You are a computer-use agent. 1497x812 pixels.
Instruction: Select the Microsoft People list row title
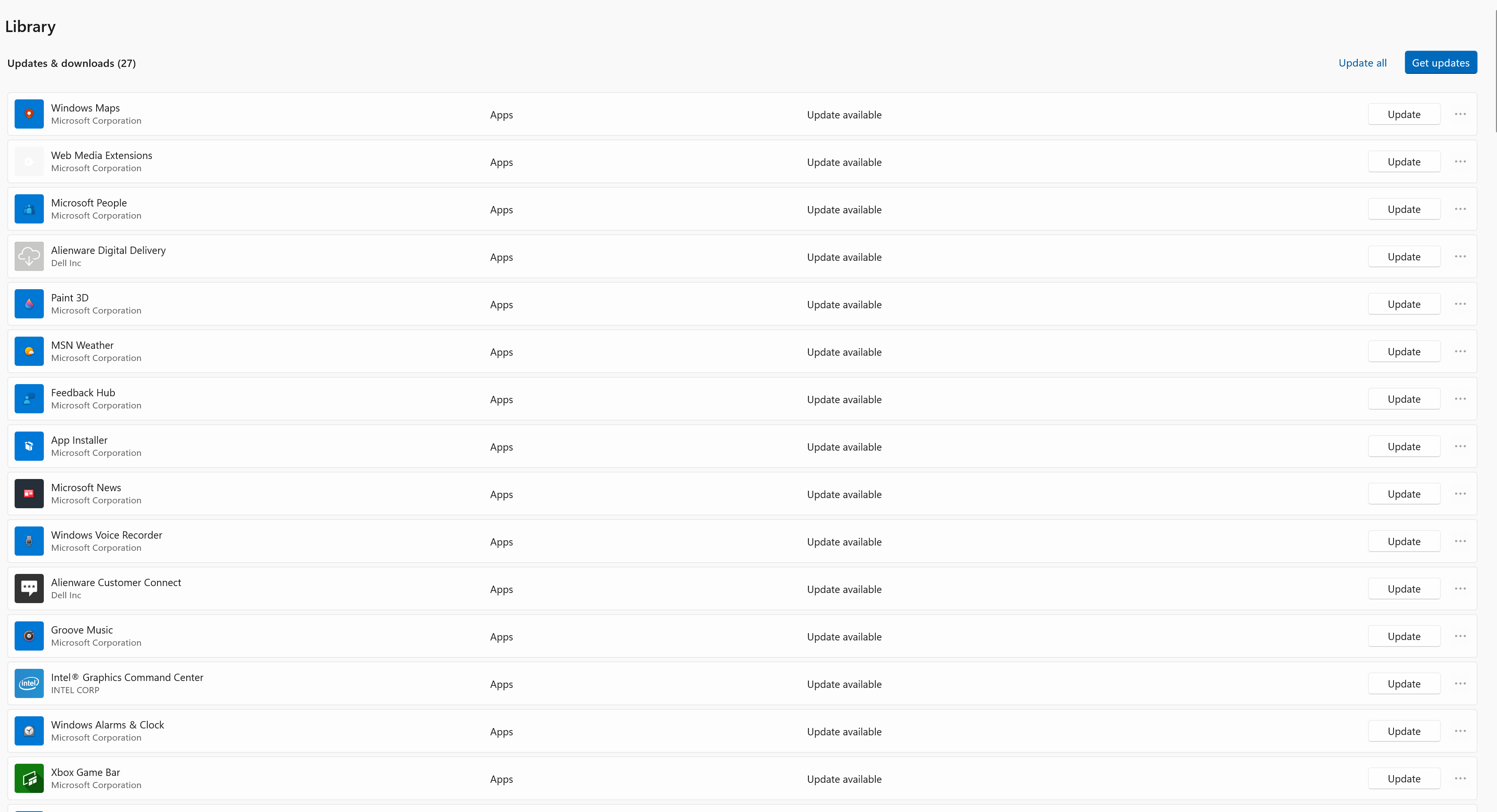pyautogui.click(x=89, y=203)
